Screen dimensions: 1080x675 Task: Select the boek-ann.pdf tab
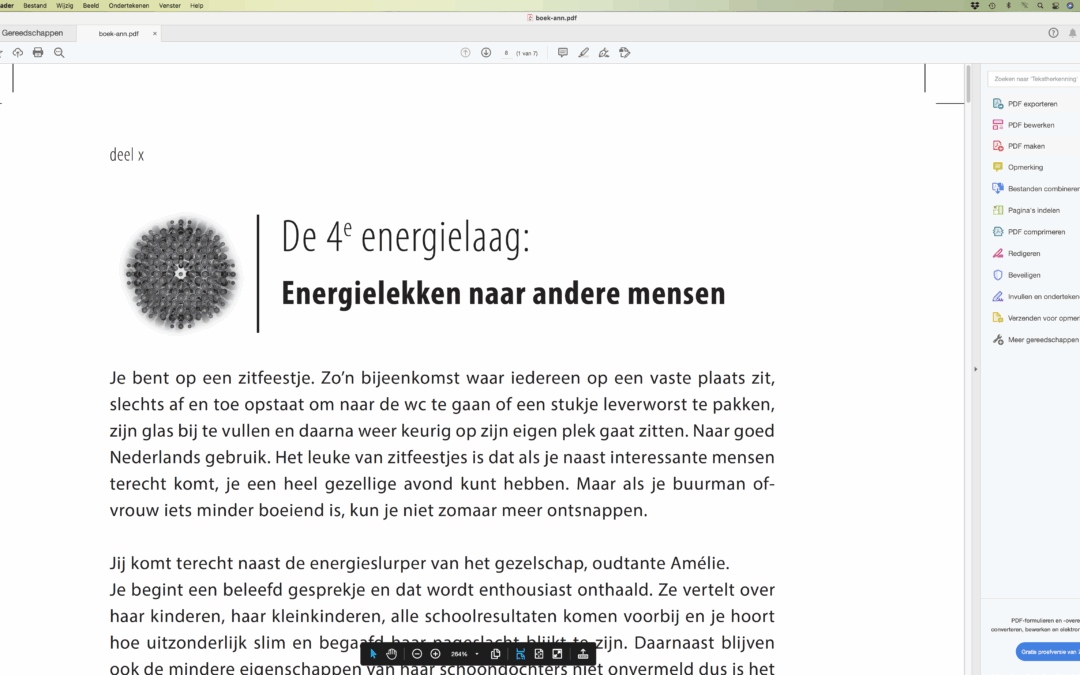point(118,34)
